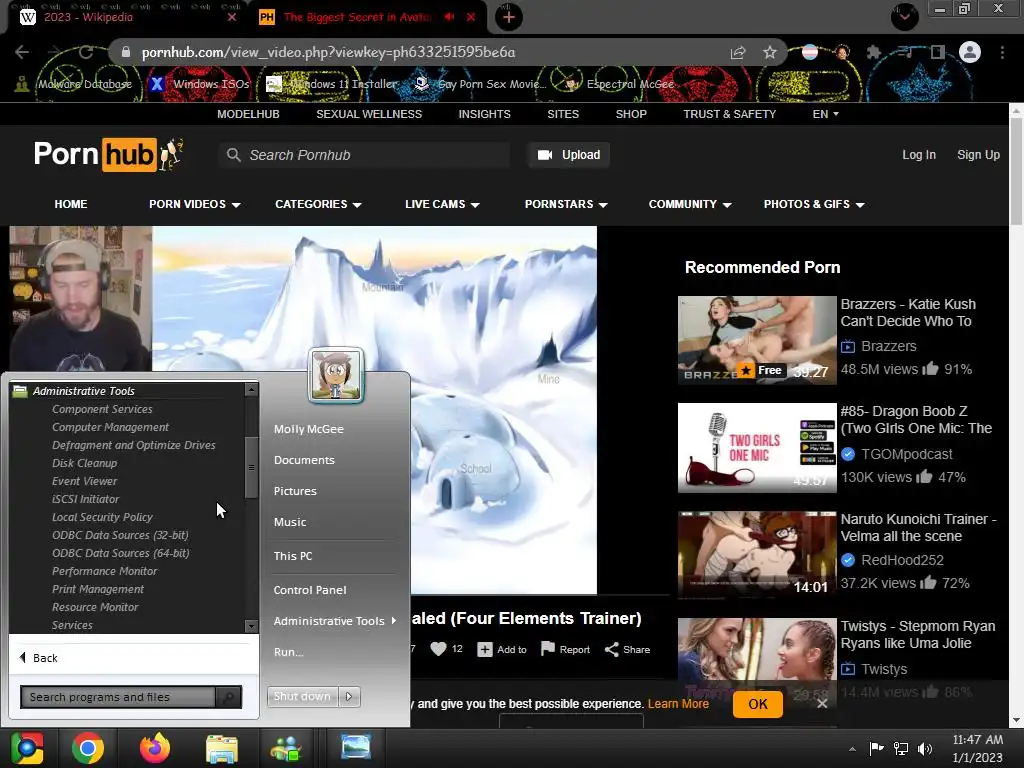Expand the EN language dropdown
The width and height of the screenshot is (1024, 768).
(x=825, y=114)
